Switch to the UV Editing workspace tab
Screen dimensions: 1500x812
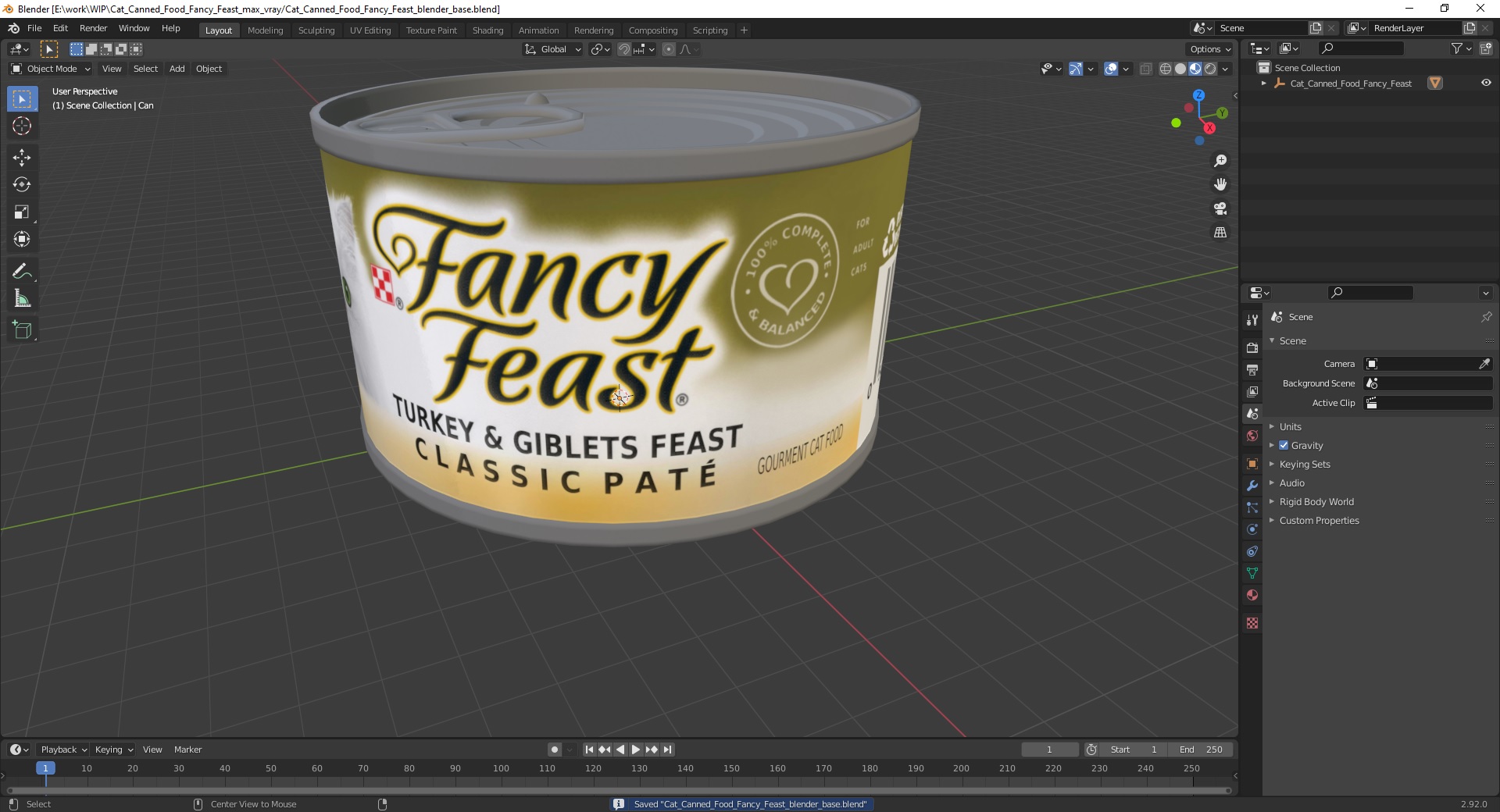coord(370,30)
